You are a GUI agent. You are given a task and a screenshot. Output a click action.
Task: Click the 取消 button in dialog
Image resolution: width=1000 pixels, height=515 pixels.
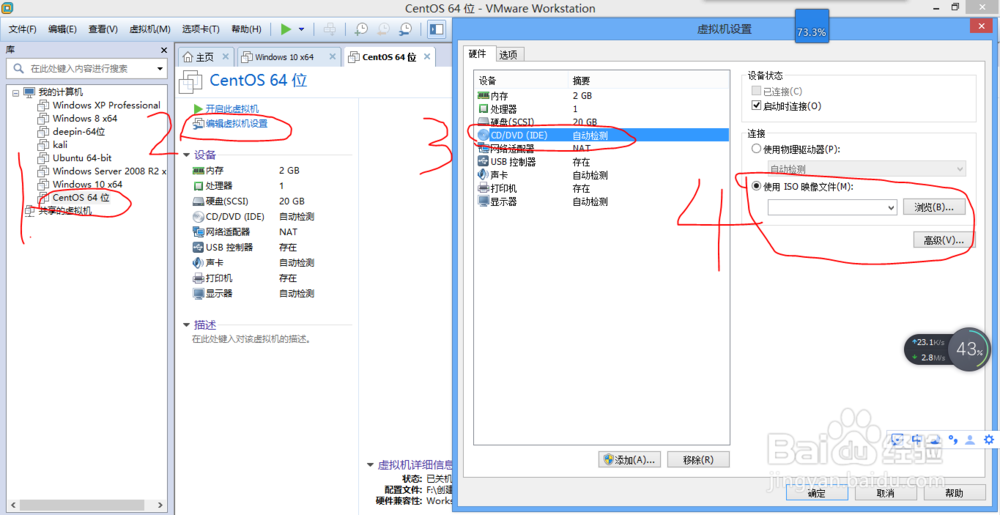coord(885,493)
